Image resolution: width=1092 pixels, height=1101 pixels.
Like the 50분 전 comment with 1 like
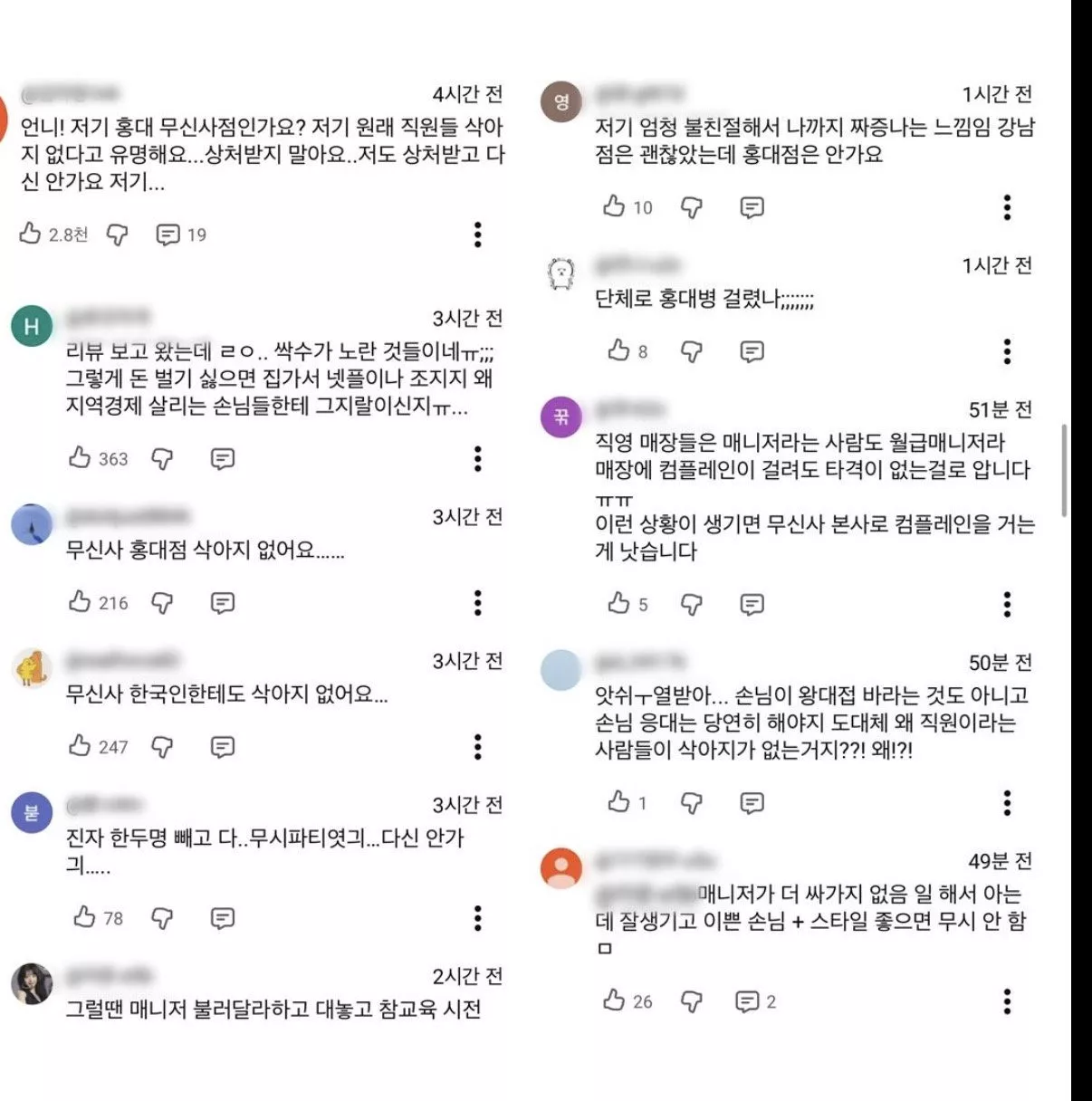click(618, 802)
